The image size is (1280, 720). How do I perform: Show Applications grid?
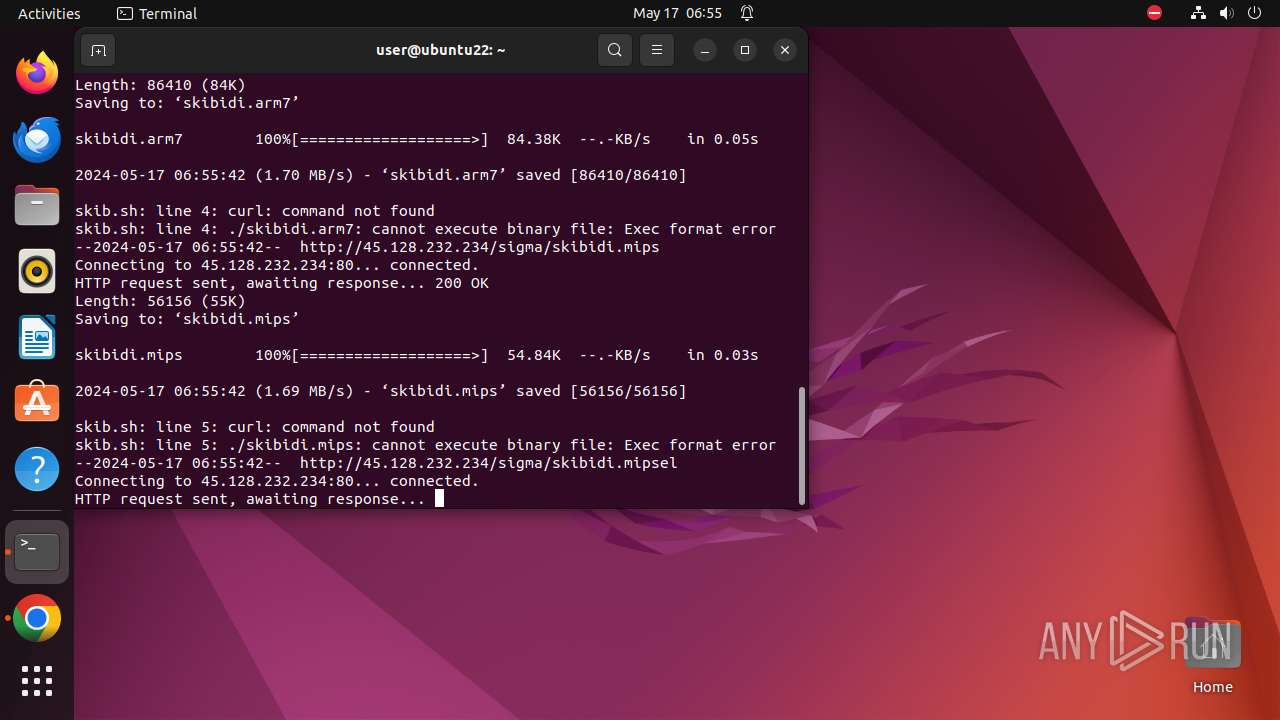pos(37,681)
